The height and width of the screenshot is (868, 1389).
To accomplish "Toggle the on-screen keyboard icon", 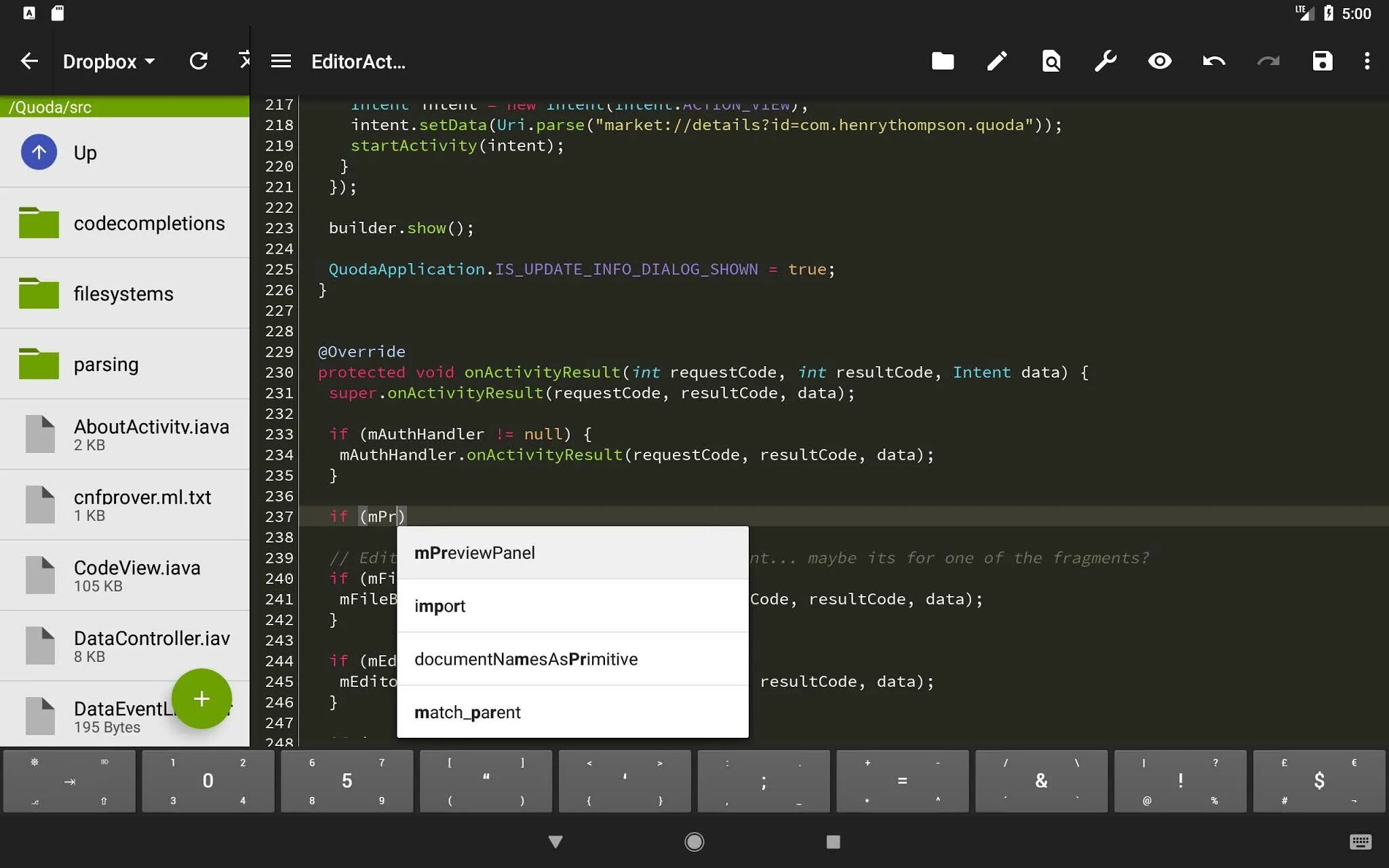I will [x=1360, y=842].
